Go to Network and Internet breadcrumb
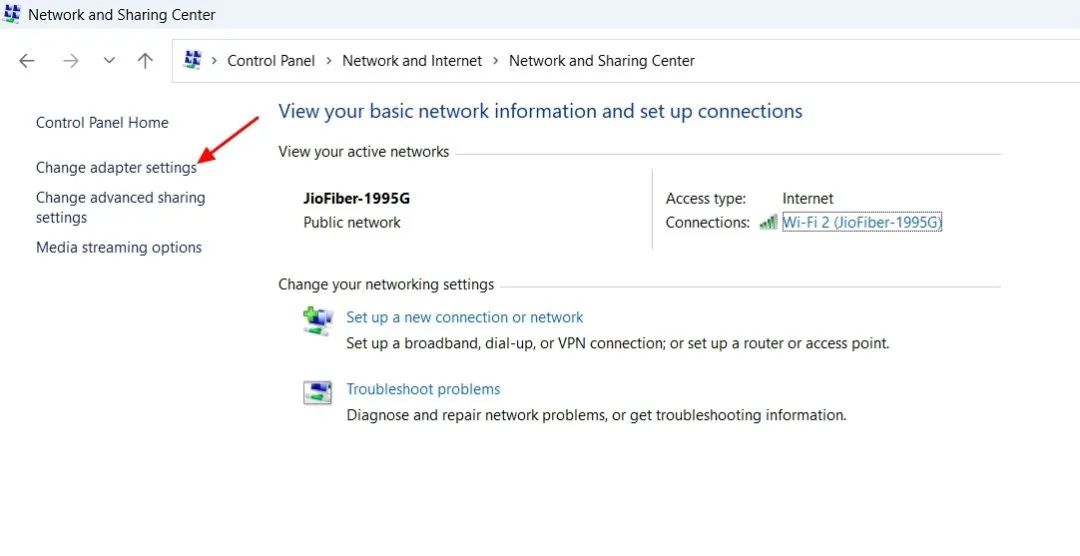 (412, 61)
